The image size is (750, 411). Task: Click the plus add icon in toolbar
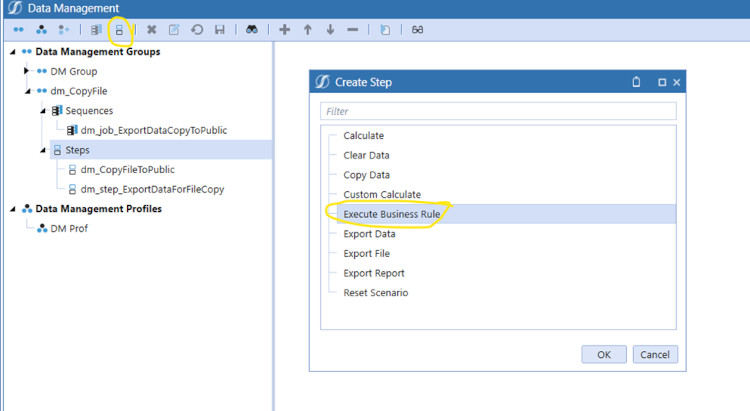click(285, 30)
